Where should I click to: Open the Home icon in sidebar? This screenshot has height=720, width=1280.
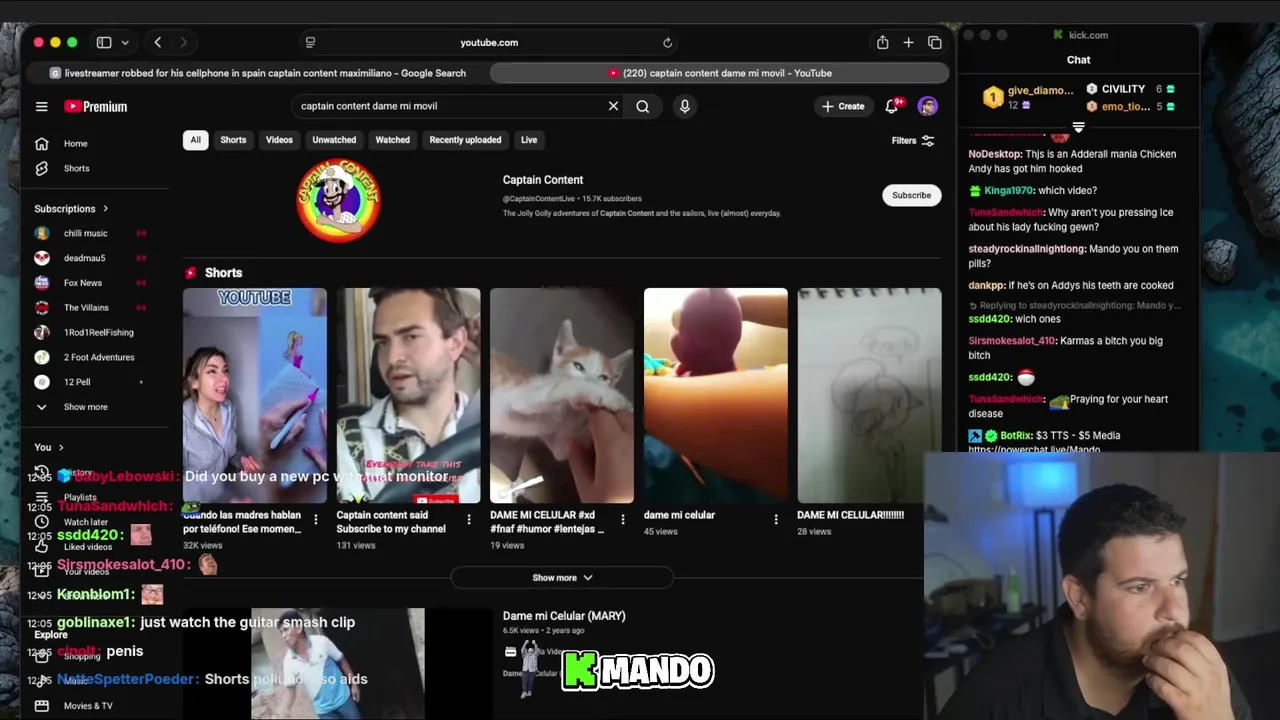pyautogui.click(x=42, y=143)
